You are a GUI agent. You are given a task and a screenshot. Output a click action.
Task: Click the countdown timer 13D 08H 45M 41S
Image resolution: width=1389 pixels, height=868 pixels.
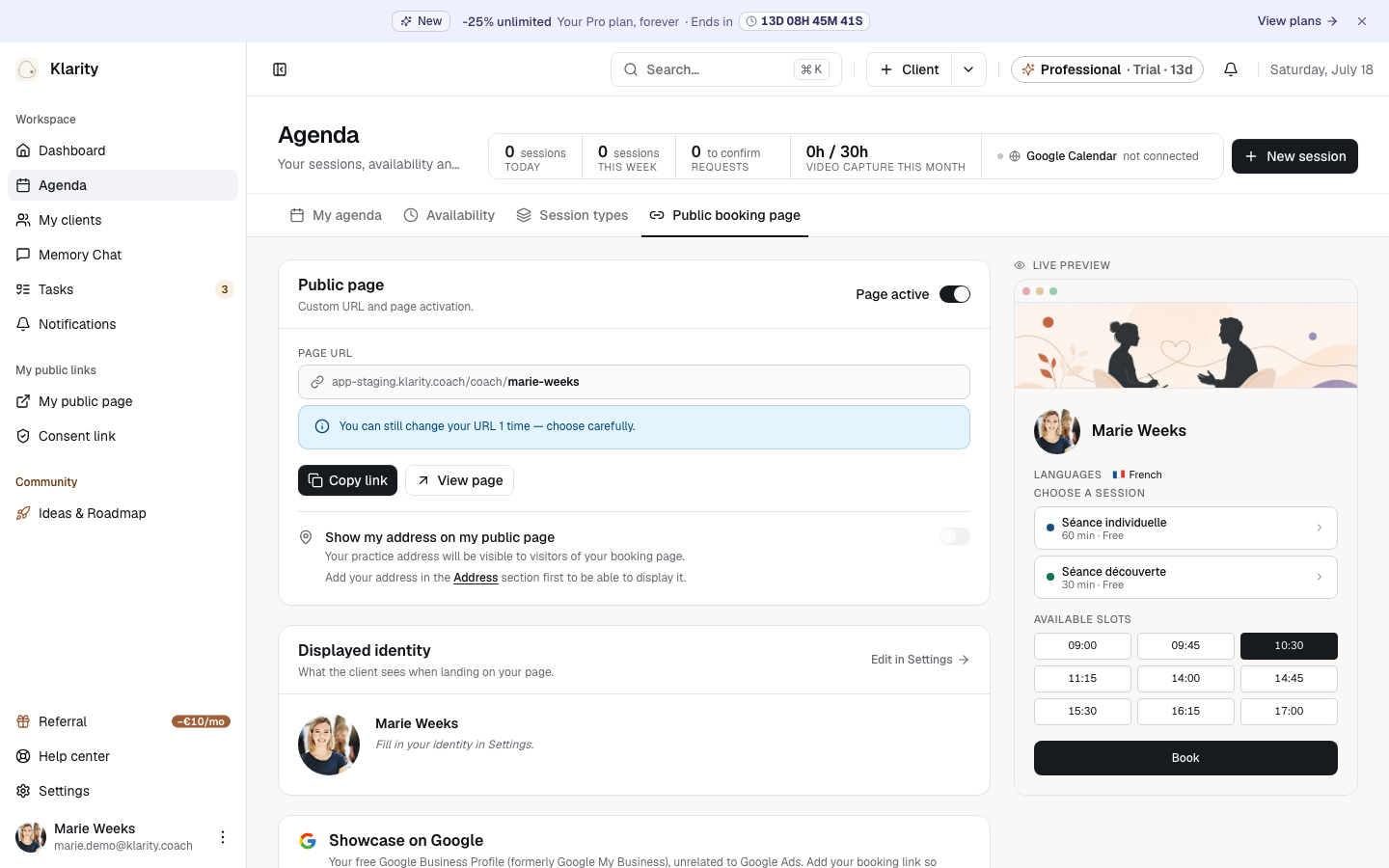804,21
